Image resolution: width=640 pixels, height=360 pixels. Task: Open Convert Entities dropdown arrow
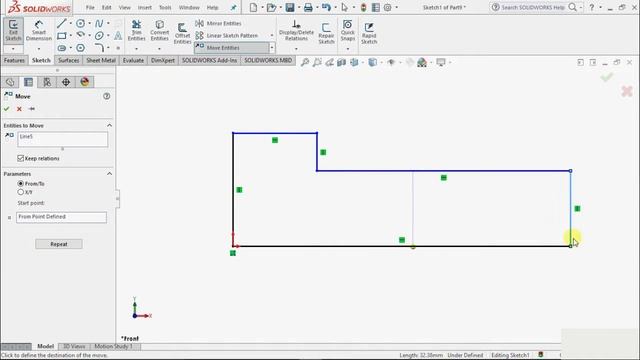[159, 49]
